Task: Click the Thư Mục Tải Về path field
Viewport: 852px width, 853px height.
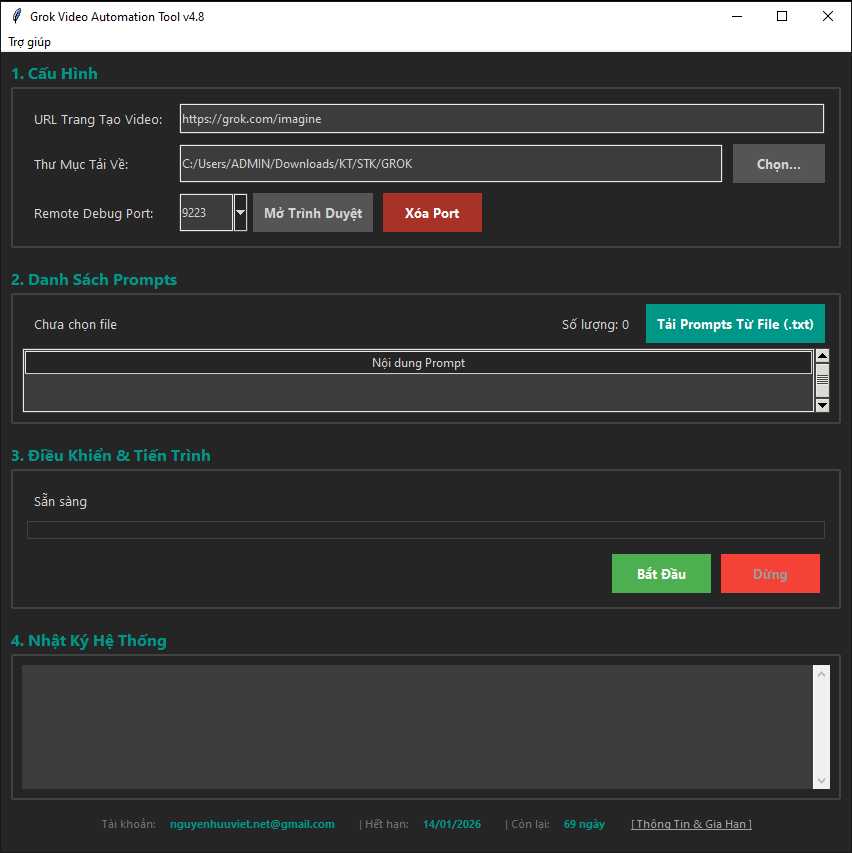Action: (450, 164)
